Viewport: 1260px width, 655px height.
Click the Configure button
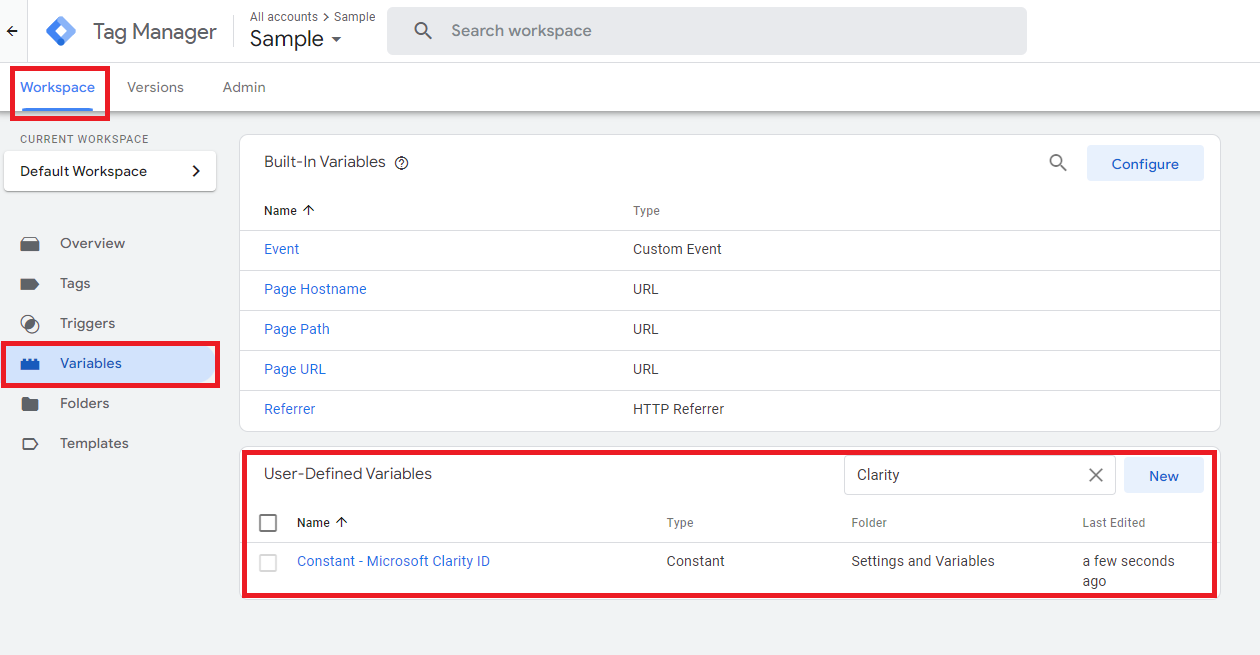[1145, 164]
